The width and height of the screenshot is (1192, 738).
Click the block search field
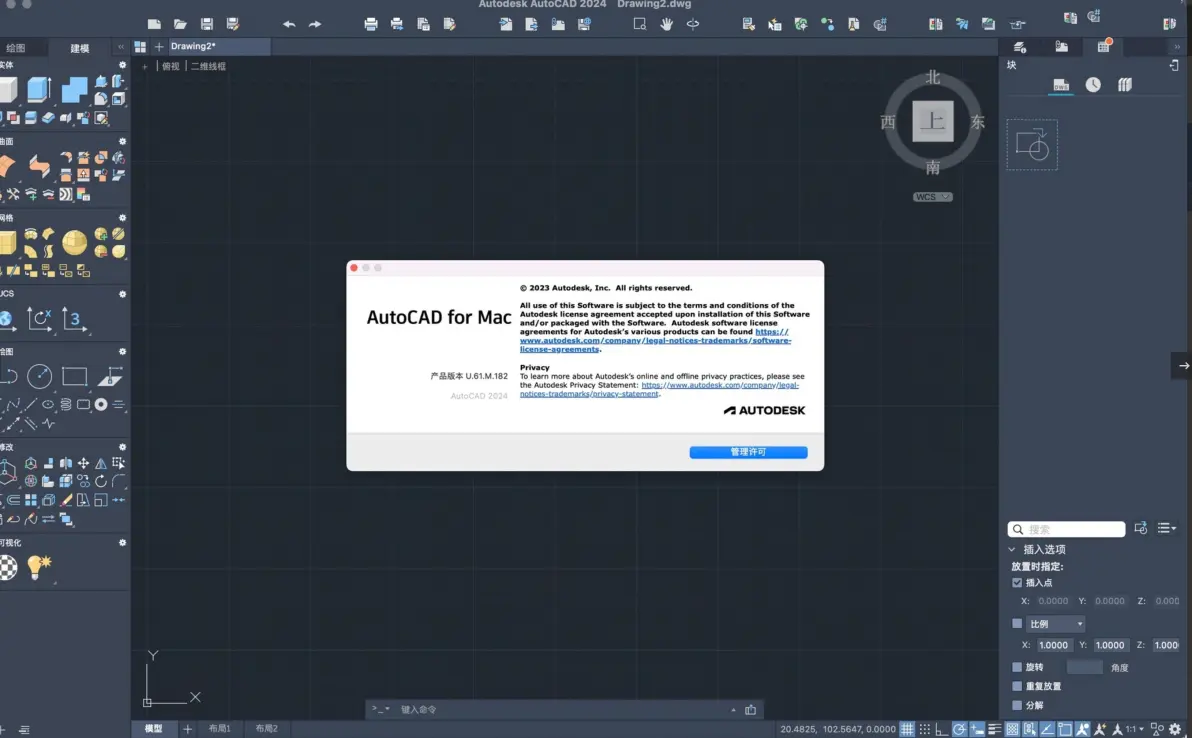click(x=1067, y=529)
